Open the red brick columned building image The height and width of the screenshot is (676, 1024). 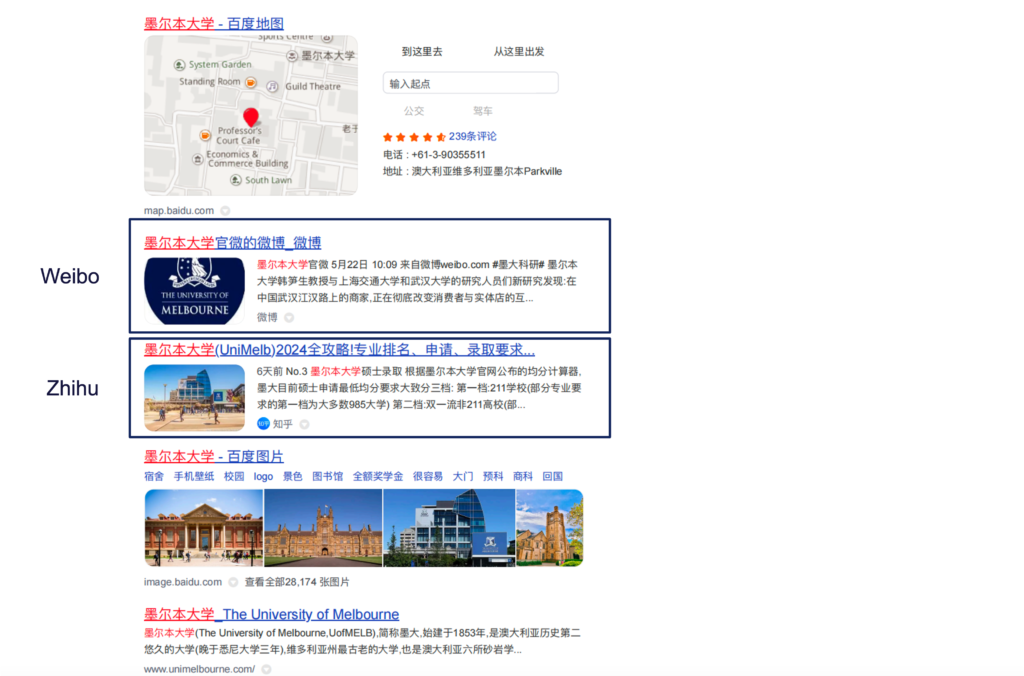pyautogui.click(x=204, y=528)
